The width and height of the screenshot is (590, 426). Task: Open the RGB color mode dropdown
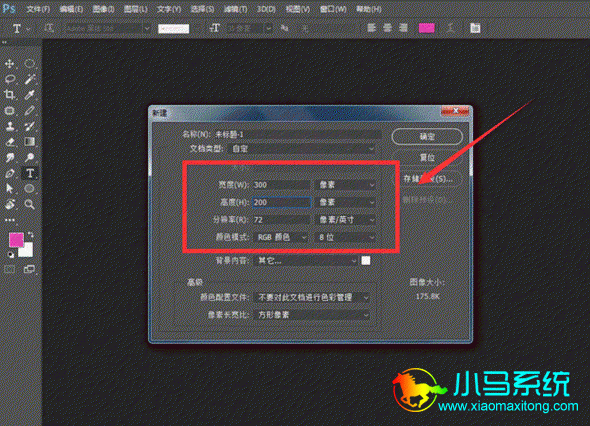(282, 237)
